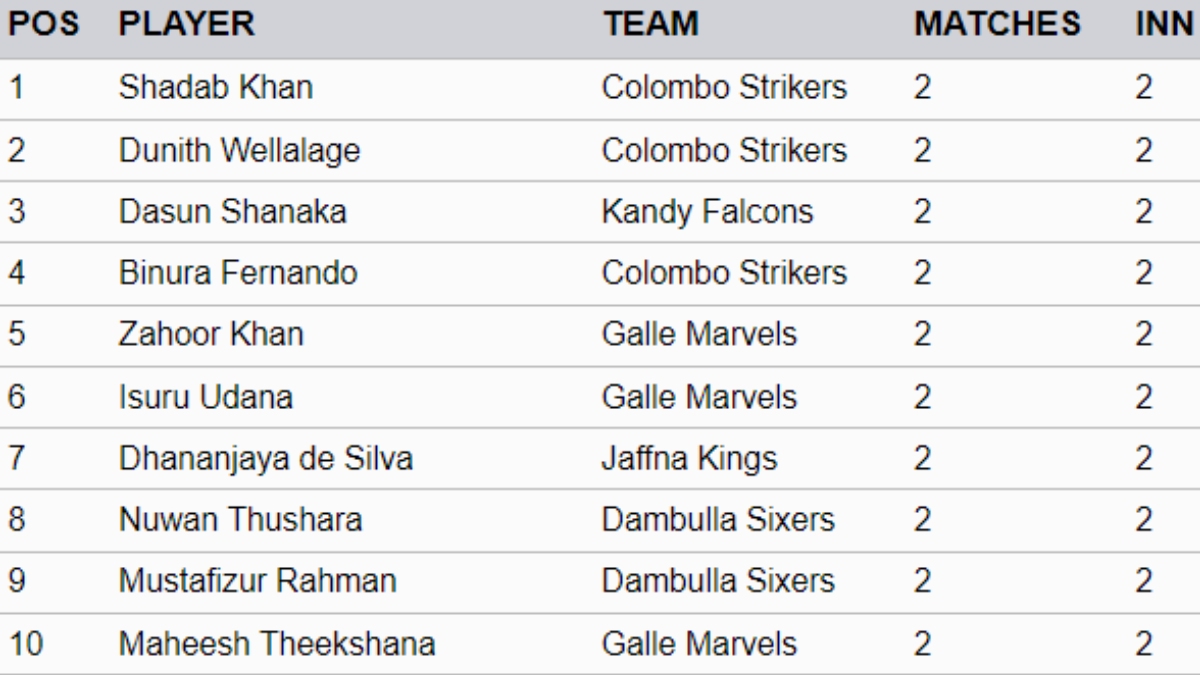Select Mustafizur Rahman entry
1200x675 pixels.
tap(257, 581)
